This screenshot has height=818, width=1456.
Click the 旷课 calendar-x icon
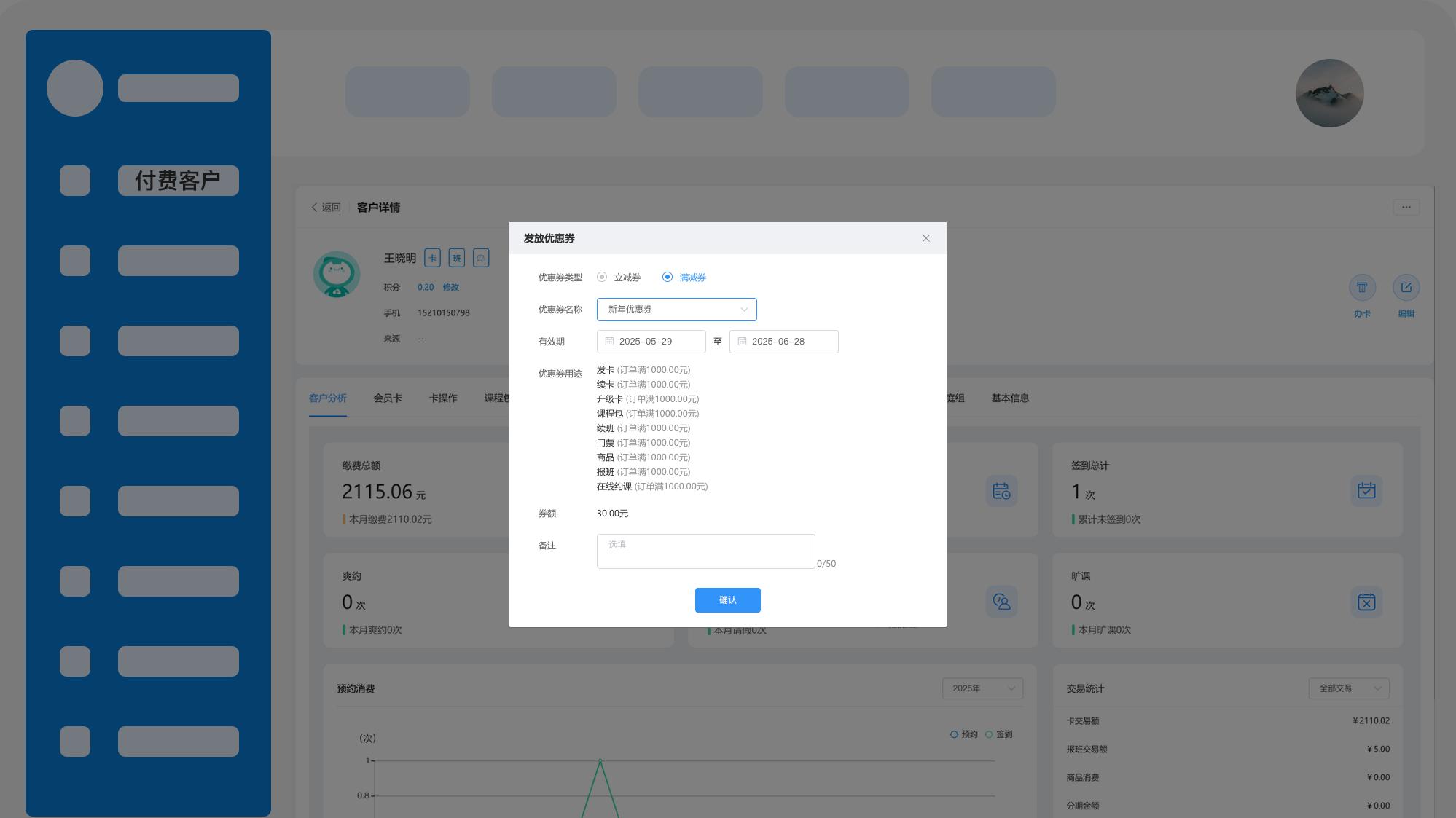click(1366, 602)
